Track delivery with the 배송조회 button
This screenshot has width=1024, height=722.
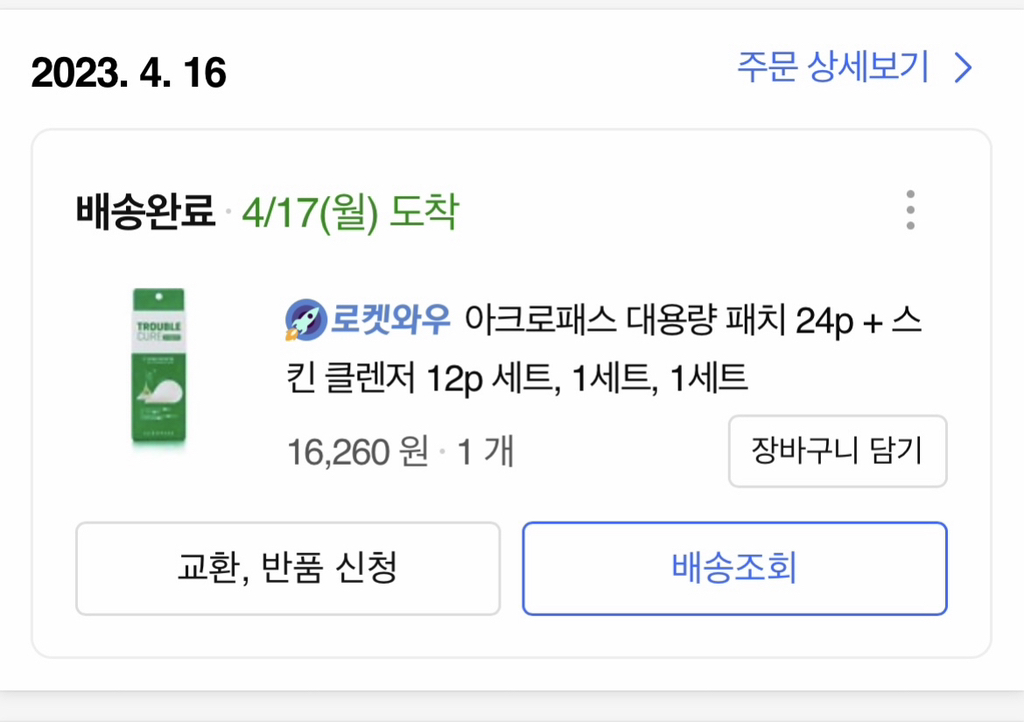point(734,568)
